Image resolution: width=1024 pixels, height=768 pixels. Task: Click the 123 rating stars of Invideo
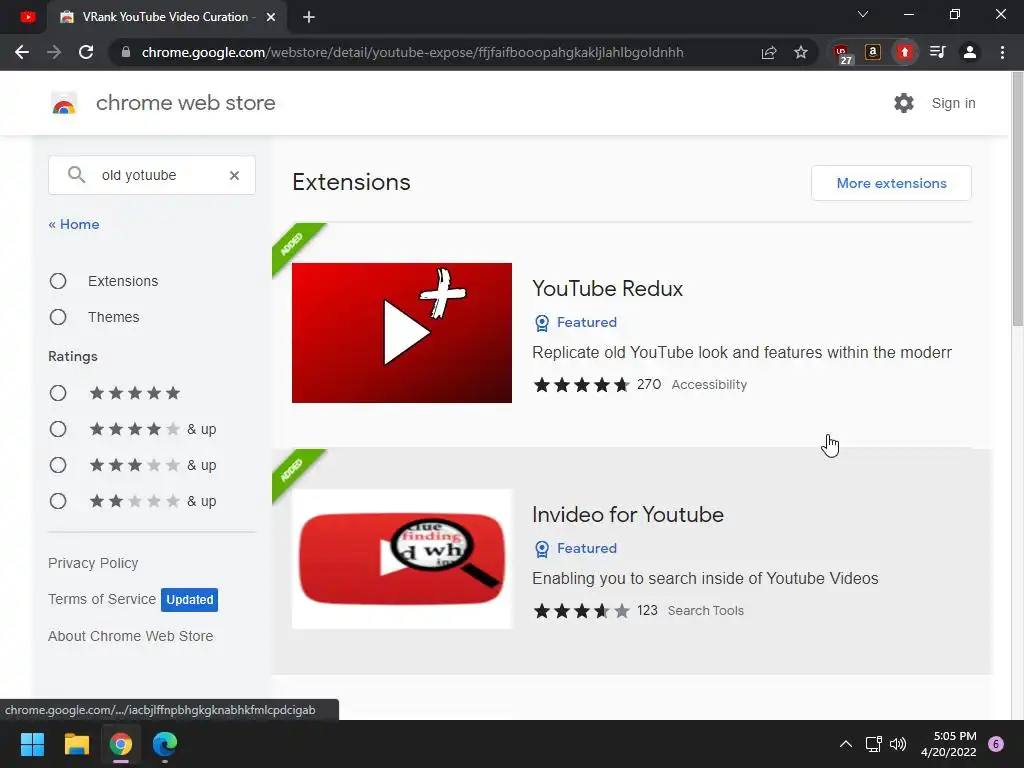[581, 611]
